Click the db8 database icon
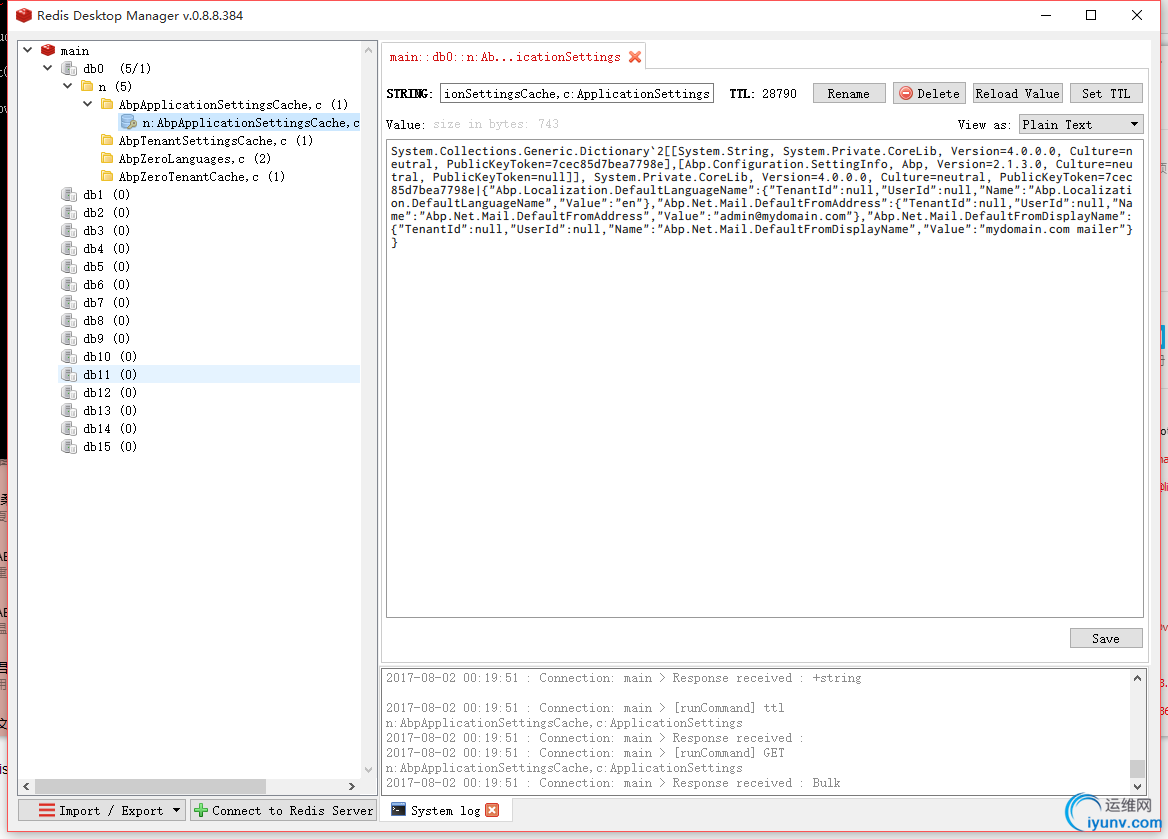 [x=69, y=320]
